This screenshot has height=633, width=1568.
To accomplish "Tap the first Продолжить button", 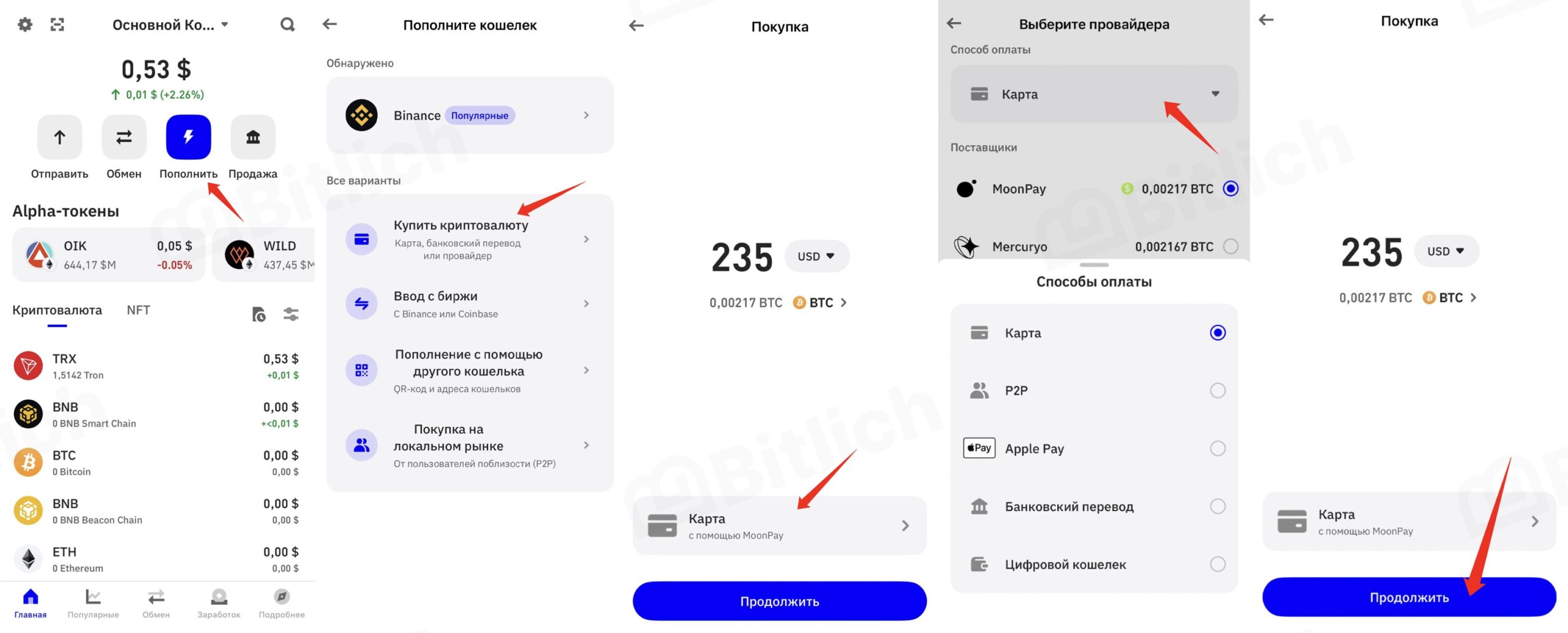I will (779, 601).
